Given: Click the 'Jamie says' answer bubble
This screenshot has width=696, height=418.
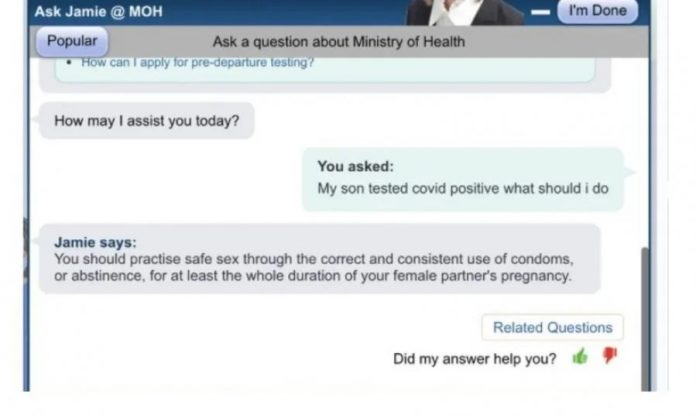Looking at the screenshot, I should click(x=319, y=258).
